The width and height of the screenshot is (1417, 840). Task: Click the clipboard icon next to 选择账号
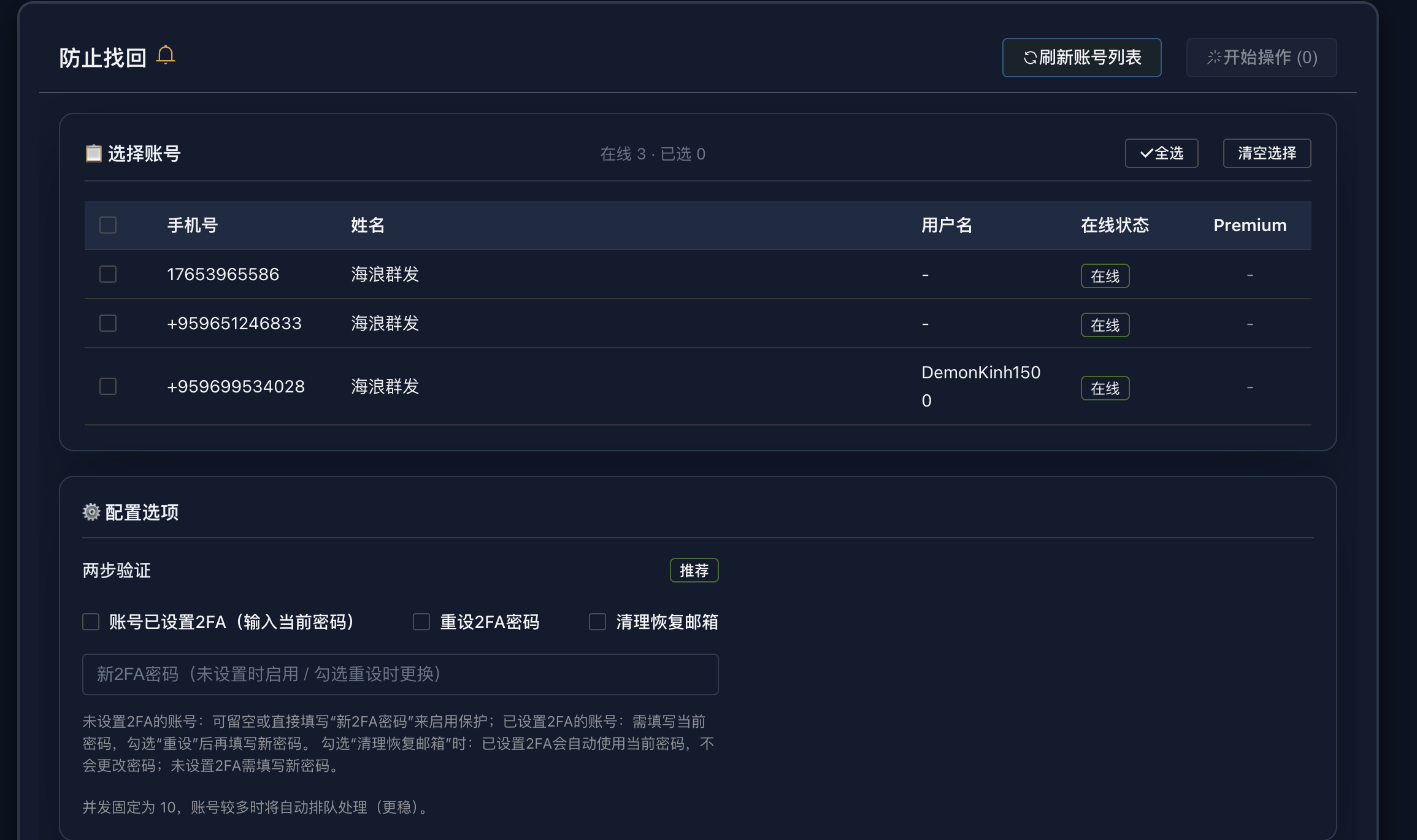93,153
